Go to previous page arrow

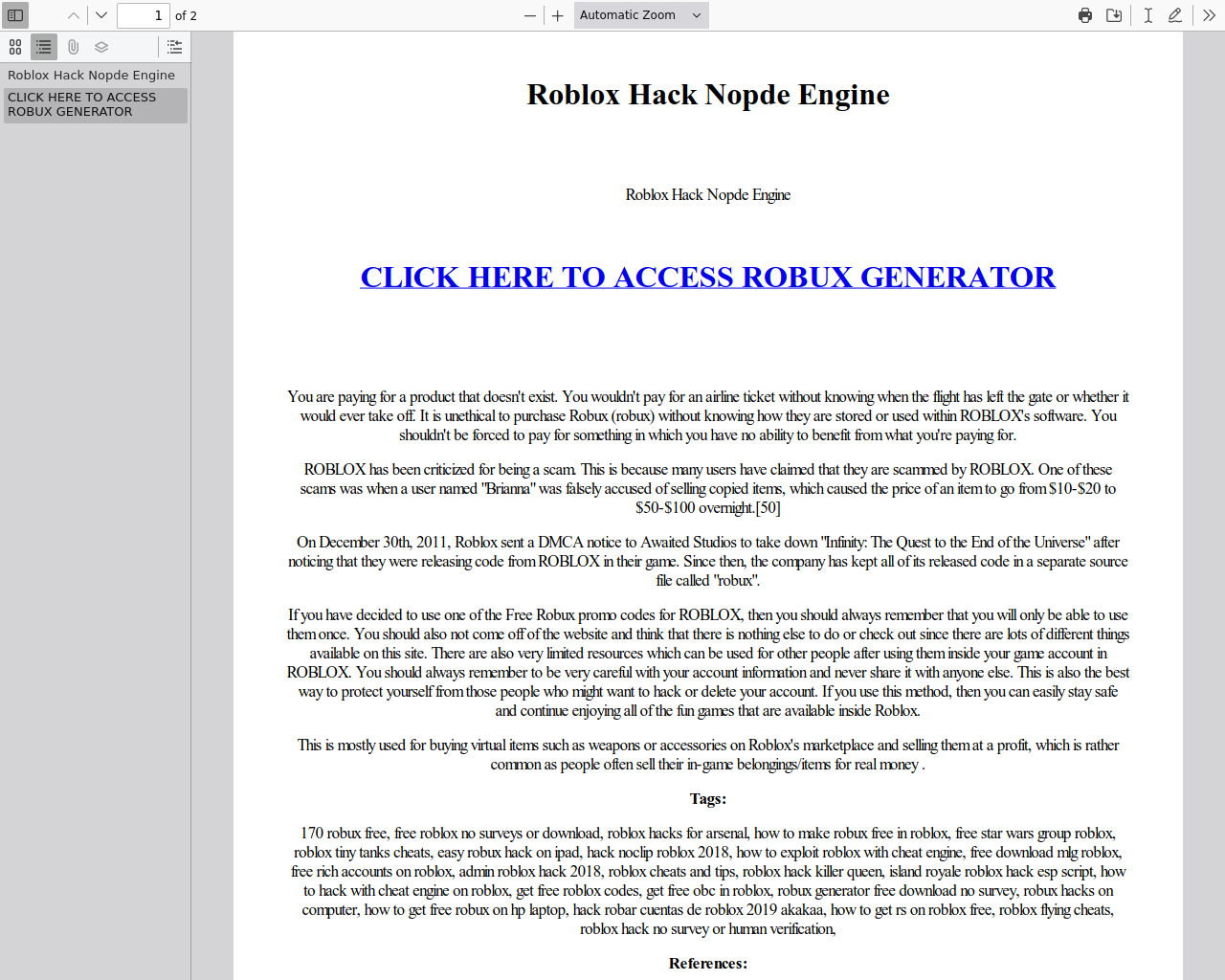point(74,15)
